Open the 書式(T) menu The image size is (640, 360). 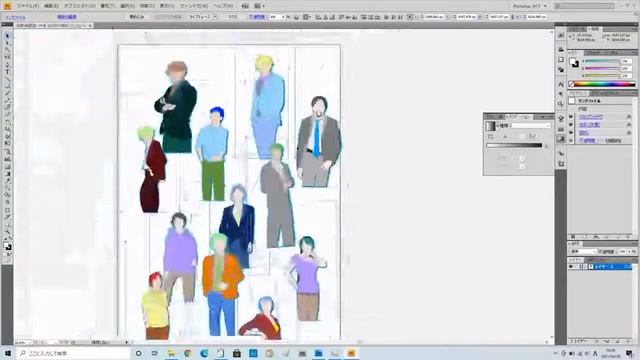(x=108, y=6)
